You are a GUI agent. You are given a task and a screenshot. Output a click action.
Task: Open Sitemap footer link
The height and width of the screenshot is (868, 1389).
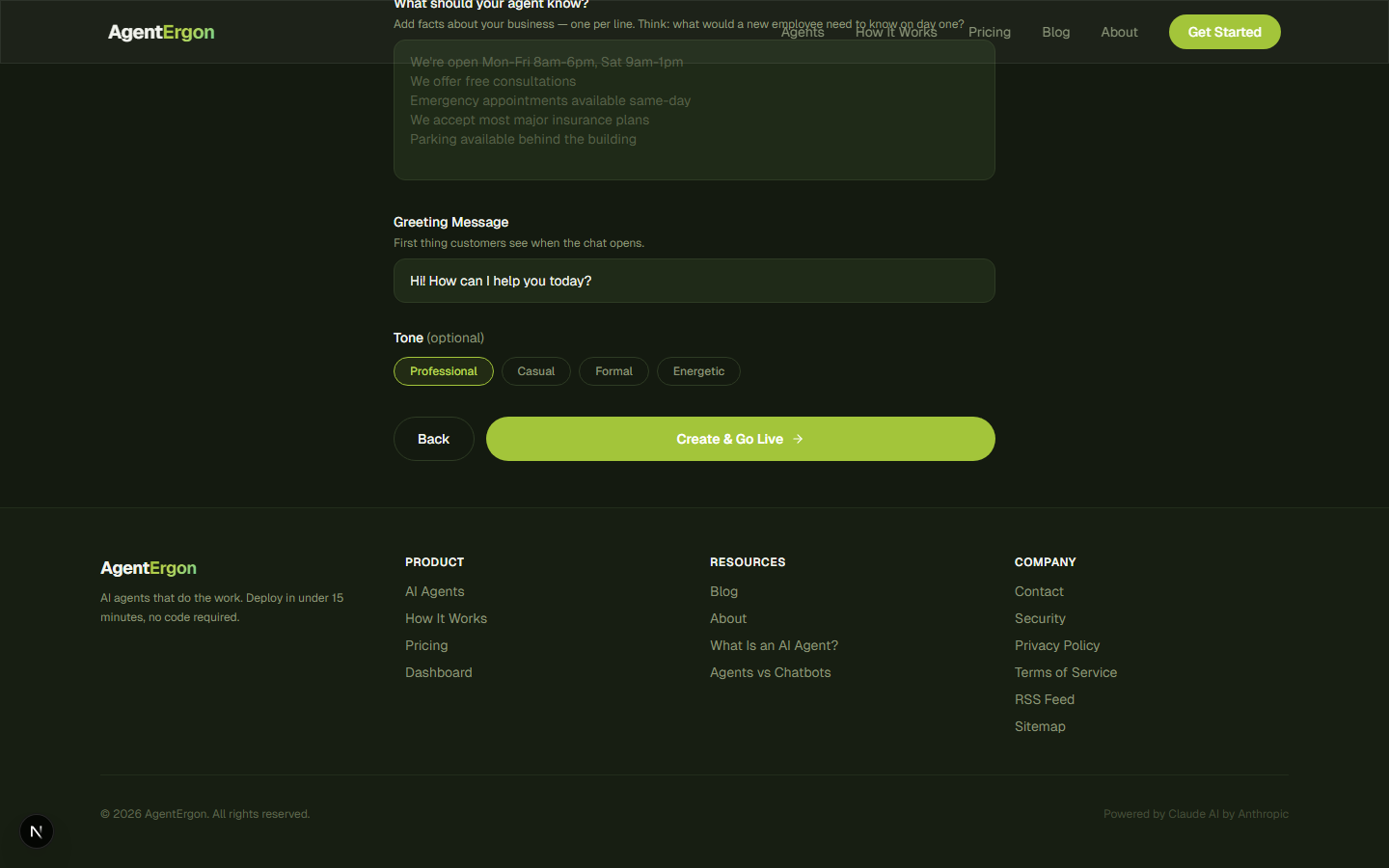tap(1040, 726)
